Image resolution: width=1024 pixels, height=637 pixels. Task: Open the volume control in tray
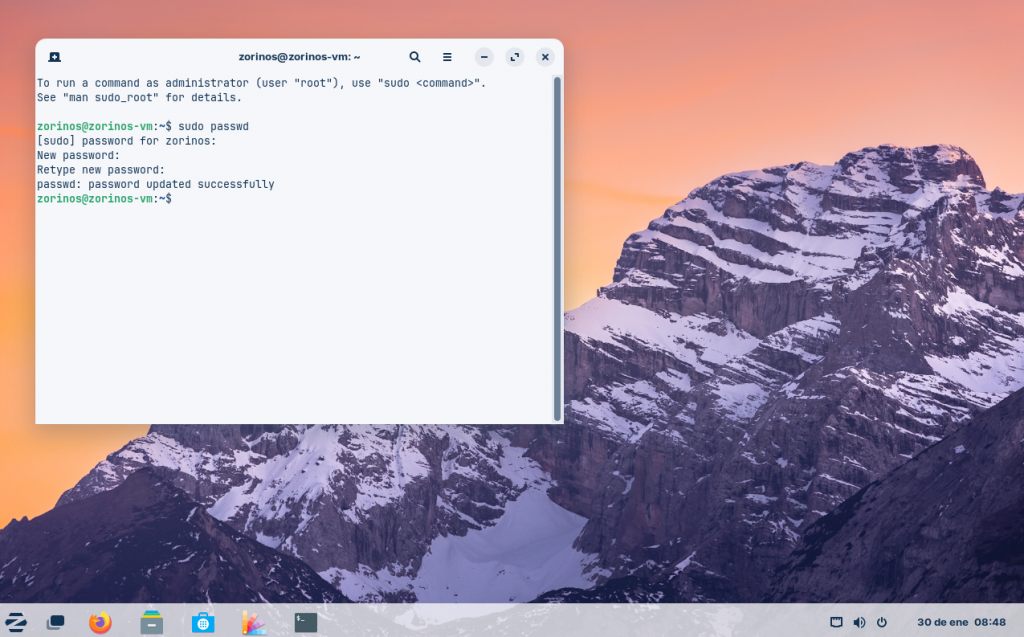pyautogui.click(x=859, y=622)
